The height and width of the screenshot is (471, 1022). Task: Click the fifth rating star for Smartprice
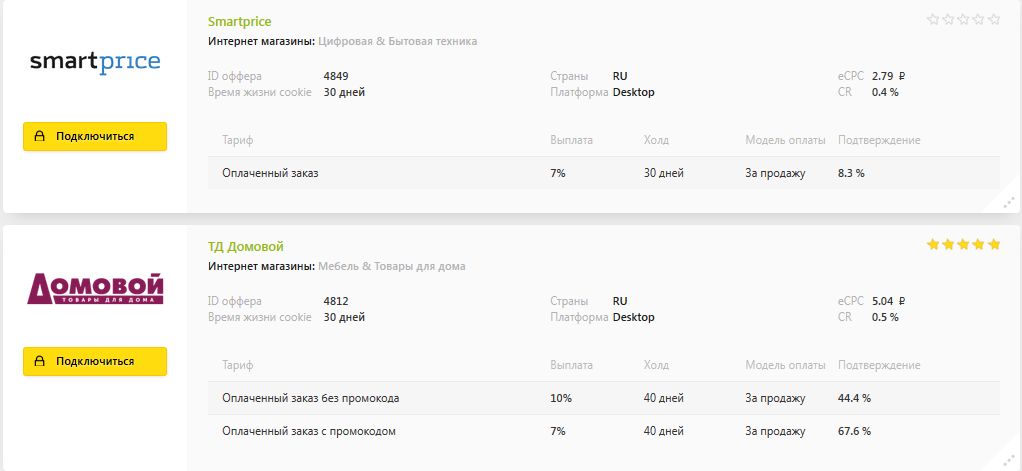pyautogui.click(x=994, y=19)
